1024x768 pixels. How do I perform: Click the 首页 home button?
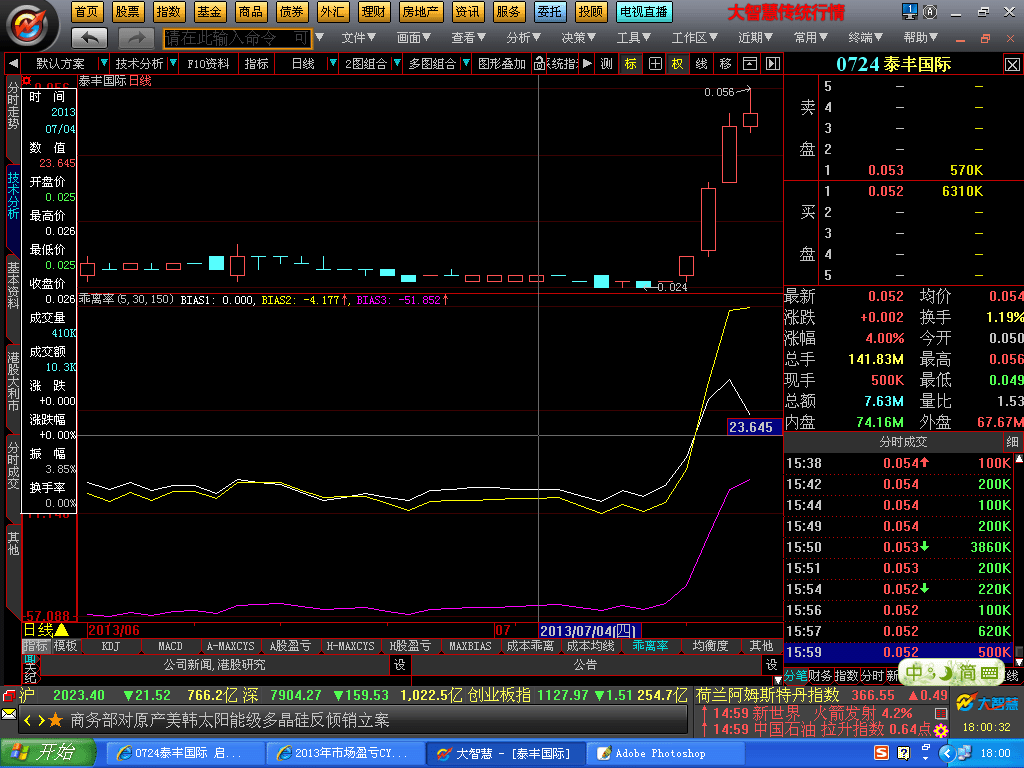pos(86,12)
